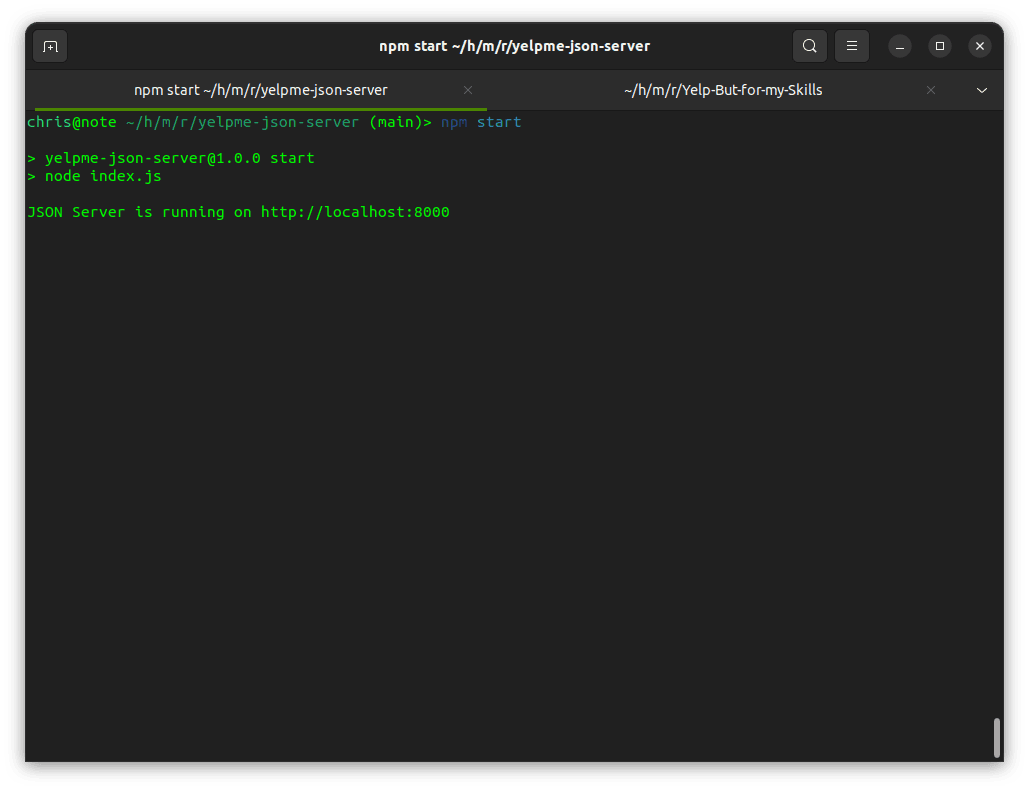Viewport: 1029px width, 790px height.
Task: Click the window title text
Action: click(x=514, y=46)
